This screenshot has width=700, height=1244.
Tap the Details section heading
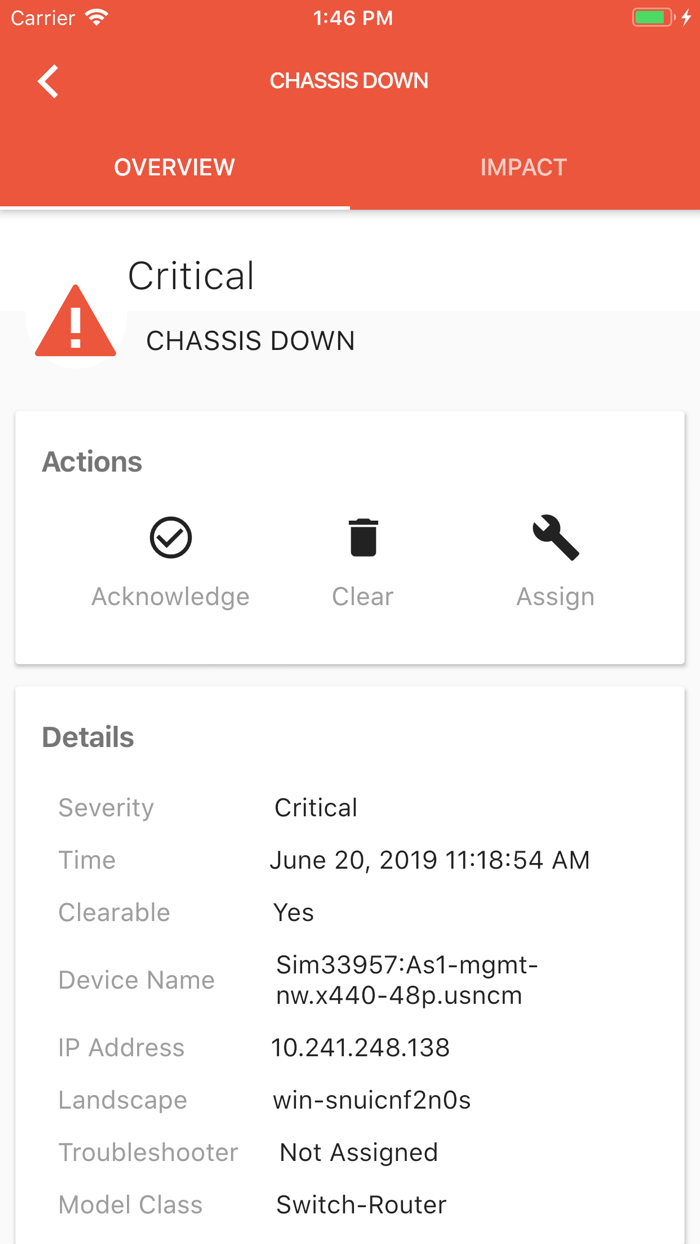tap(88, 737)
